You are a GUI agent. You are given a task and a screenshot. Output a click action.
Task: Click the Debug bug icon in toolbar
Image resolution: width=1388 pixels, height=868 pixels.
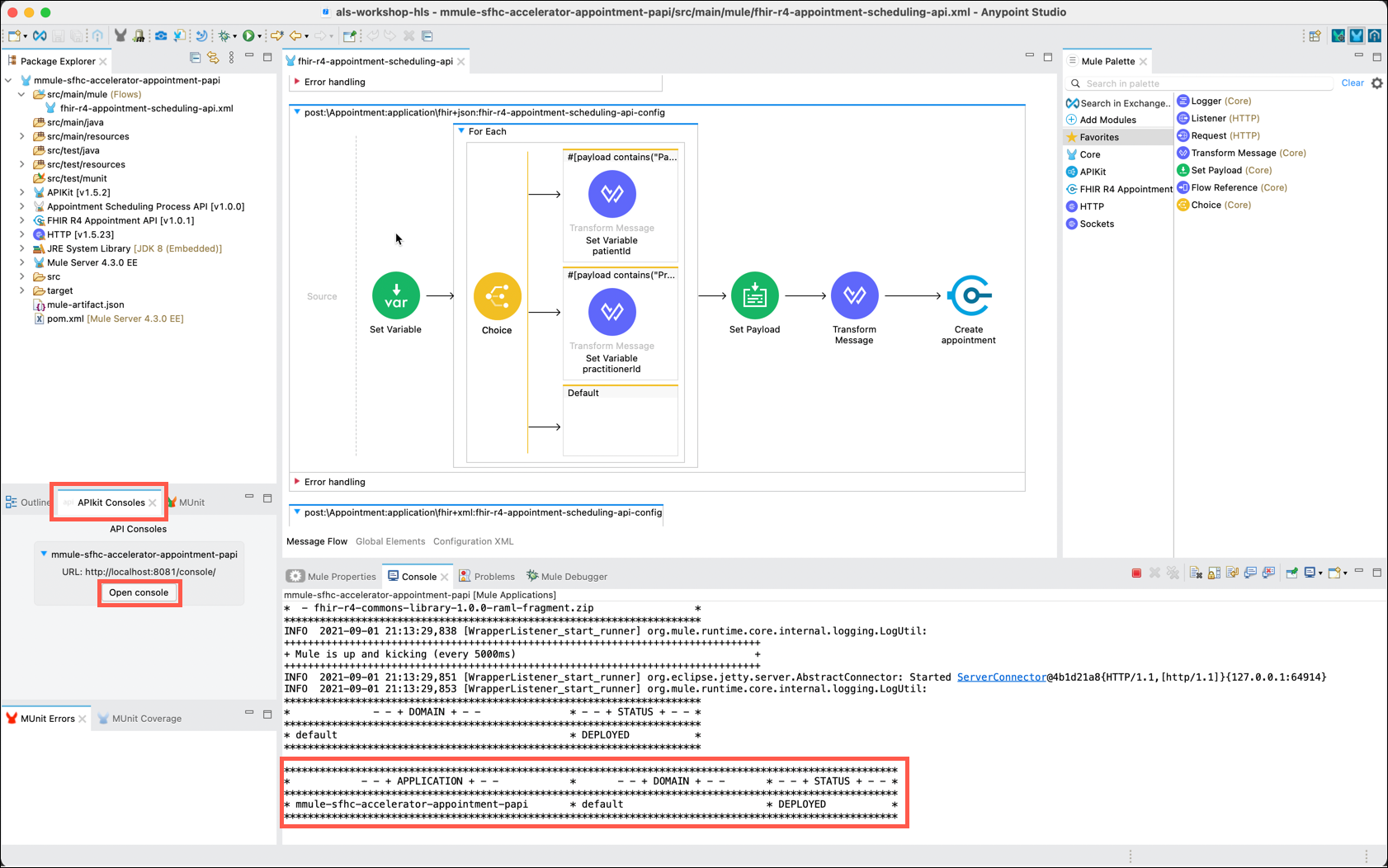[224, 35]
